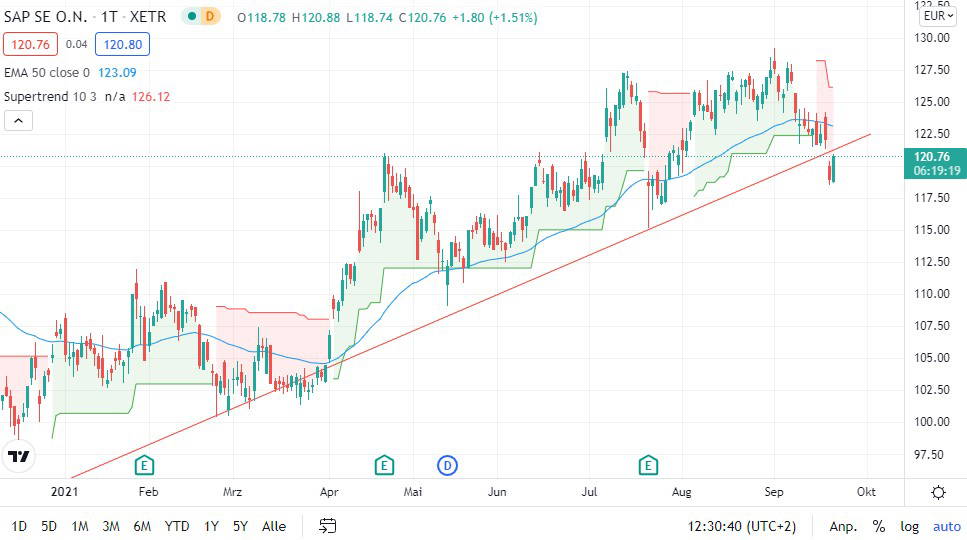The height and width of the screenshot is (540, 967).
Task: Click the orange D data delay badge
Action: [x=210, y=17]
